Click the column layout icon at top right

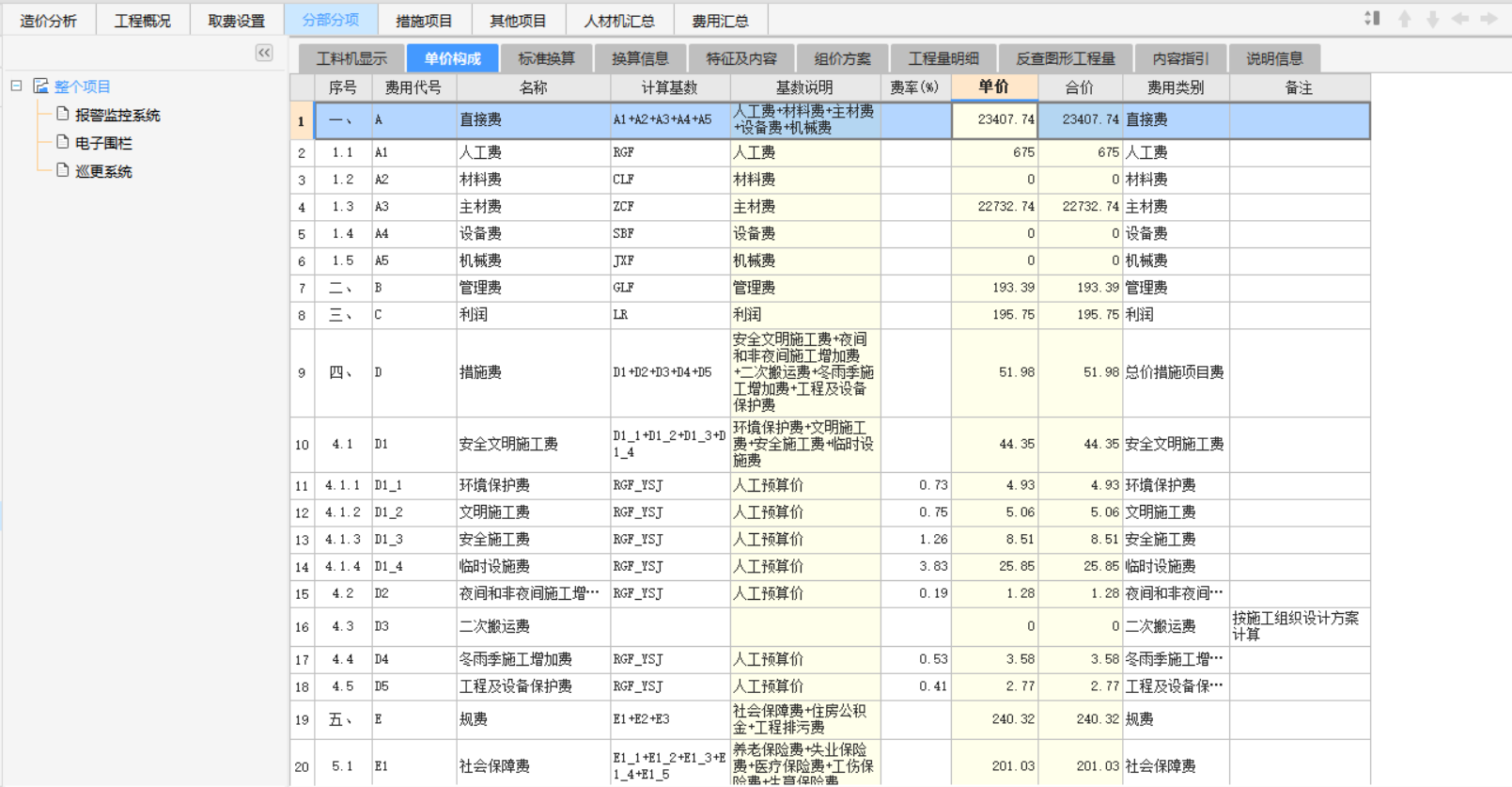(1373, 18)
